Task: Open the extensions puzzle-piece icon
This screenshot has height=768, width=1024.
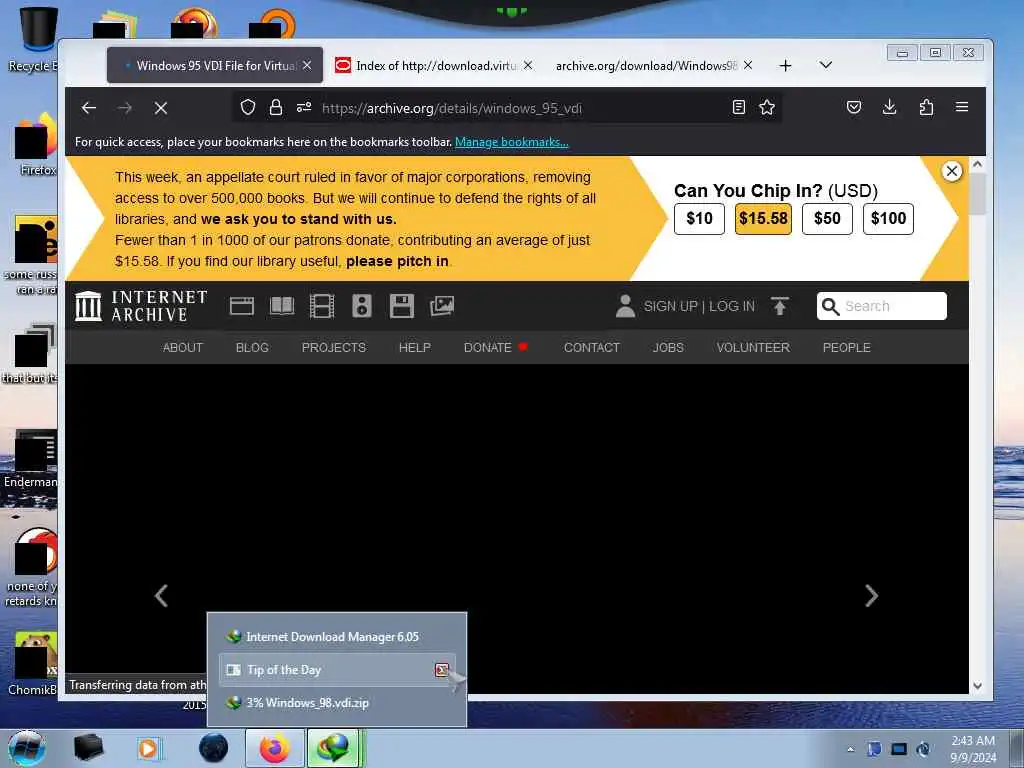Action: [x=926, y=107]
